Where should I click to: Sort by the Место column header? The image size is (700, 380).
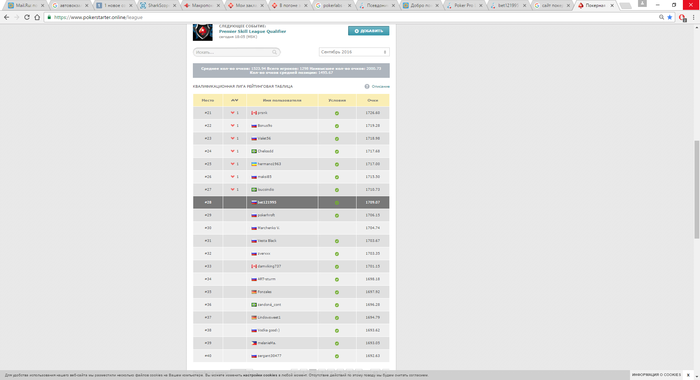208,100
